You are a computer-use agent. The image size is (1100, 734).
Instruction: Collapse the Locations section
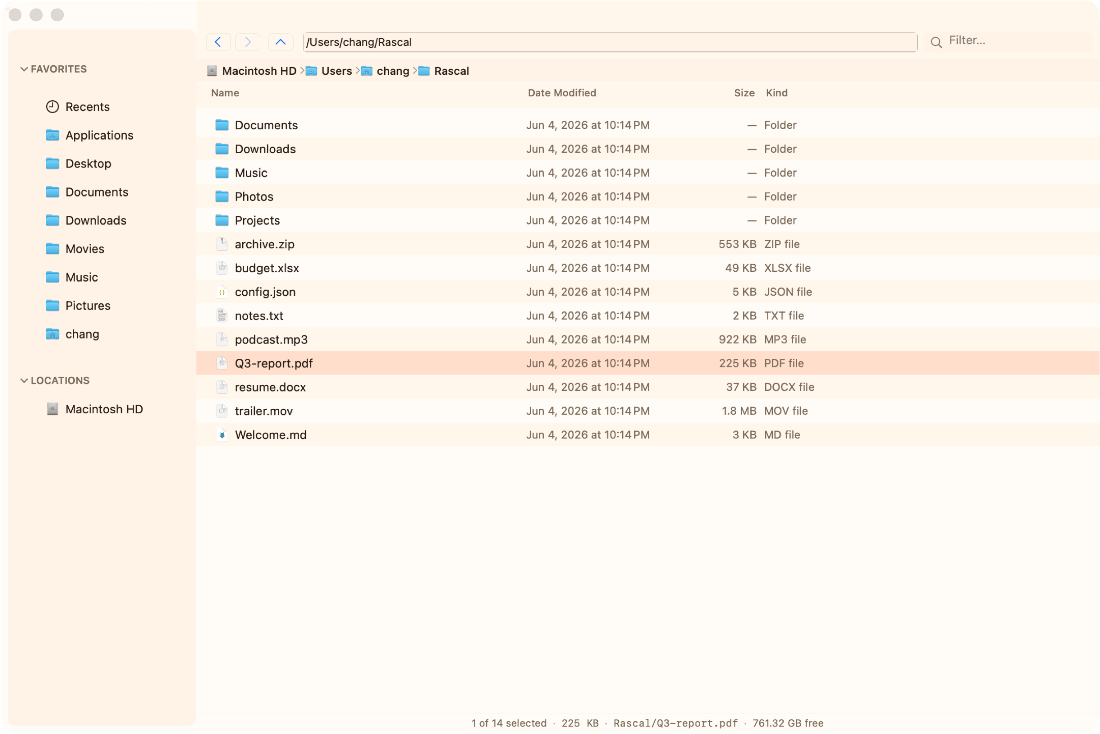[24, 380]
